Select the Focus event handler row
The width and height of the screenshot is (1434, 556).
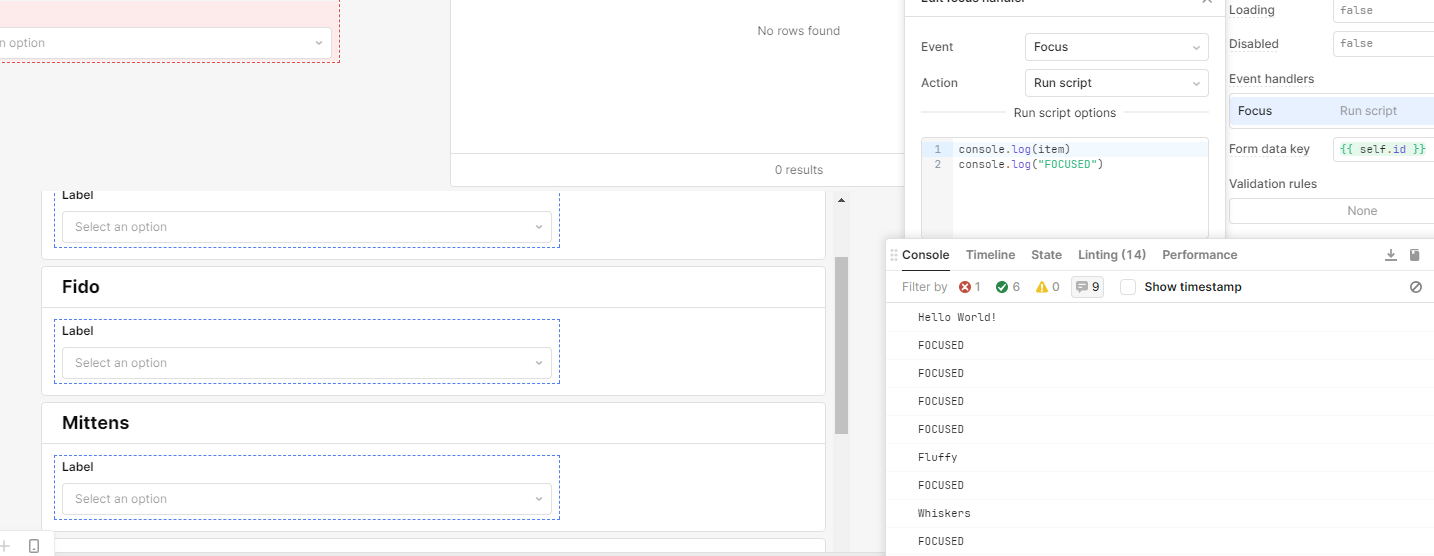point(1331,111)
